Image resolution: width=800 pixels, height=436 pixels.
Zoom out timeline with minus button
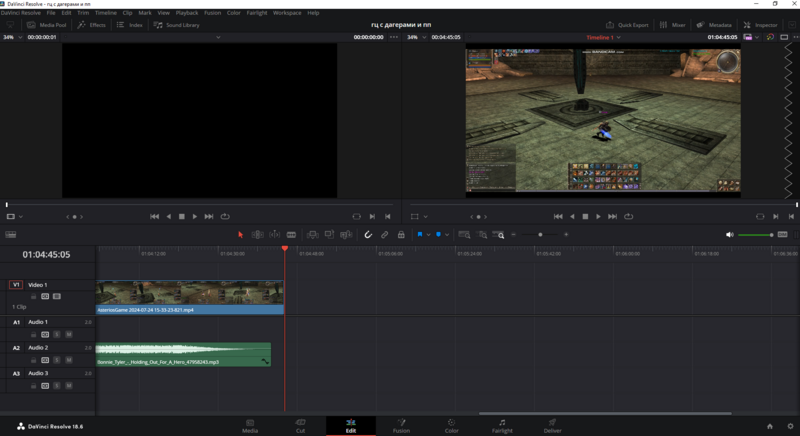pyautogui.click(x=514, y=235)
